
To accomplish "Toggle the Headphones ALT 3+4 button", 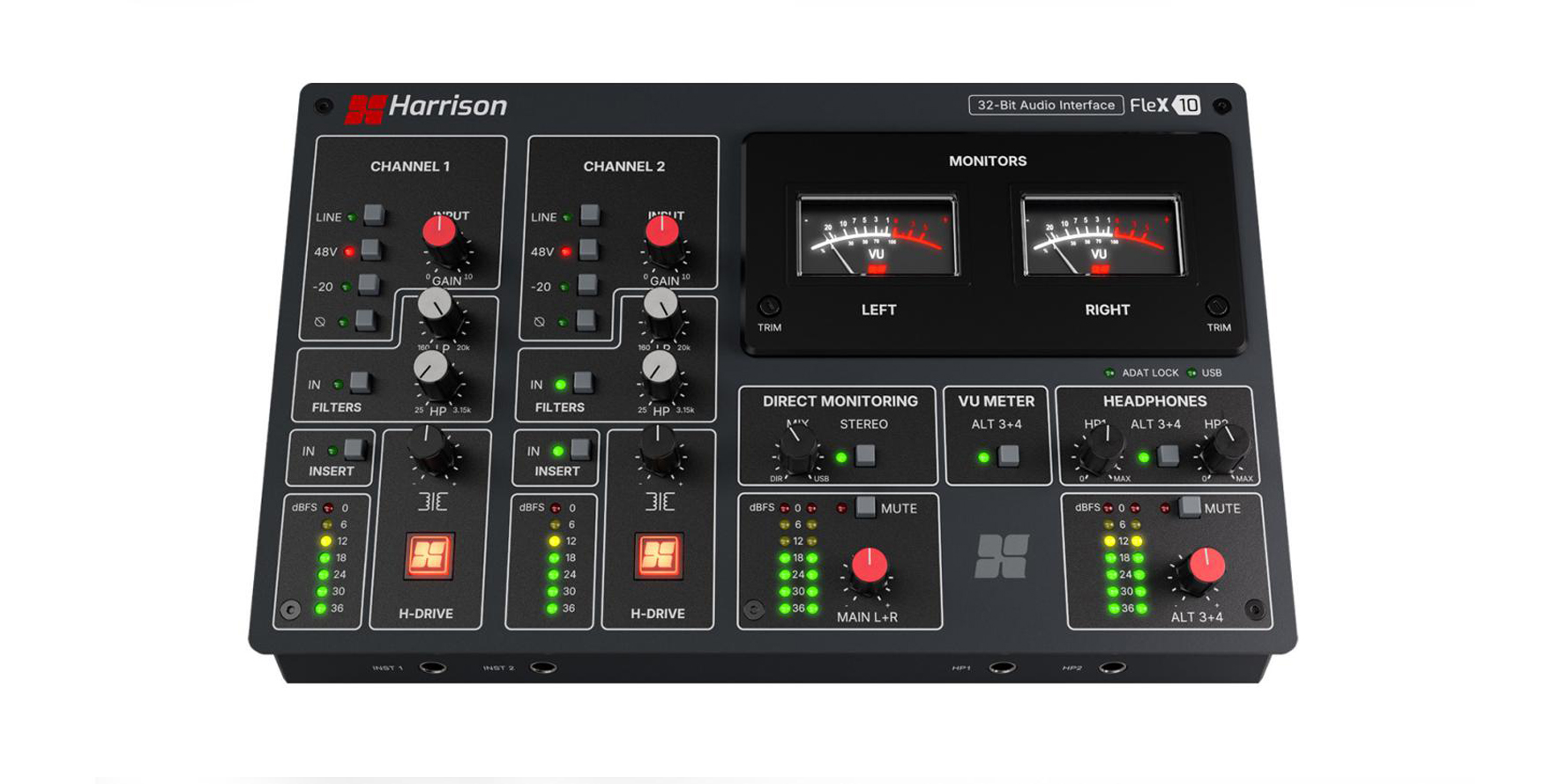I will [x=1169, y=455].
